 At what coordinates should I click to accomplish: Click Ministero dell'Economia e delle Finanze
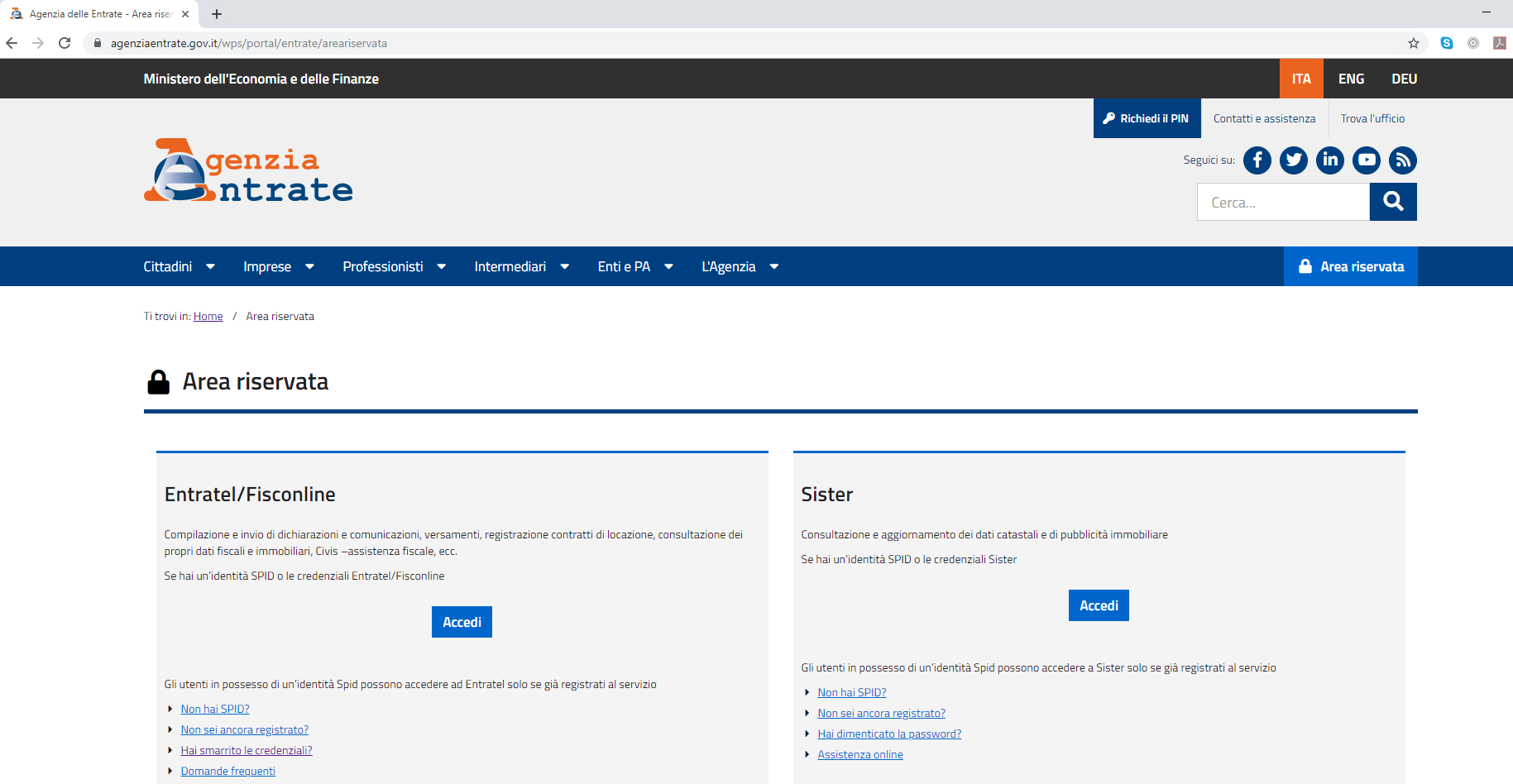[x=261, y=79]
